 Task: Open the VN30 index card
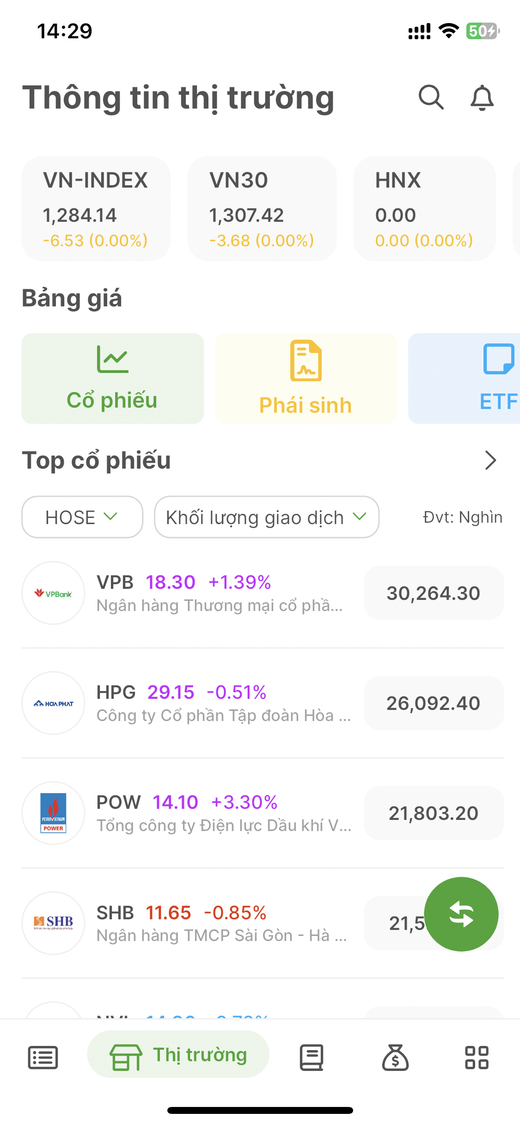coord(262,209)
